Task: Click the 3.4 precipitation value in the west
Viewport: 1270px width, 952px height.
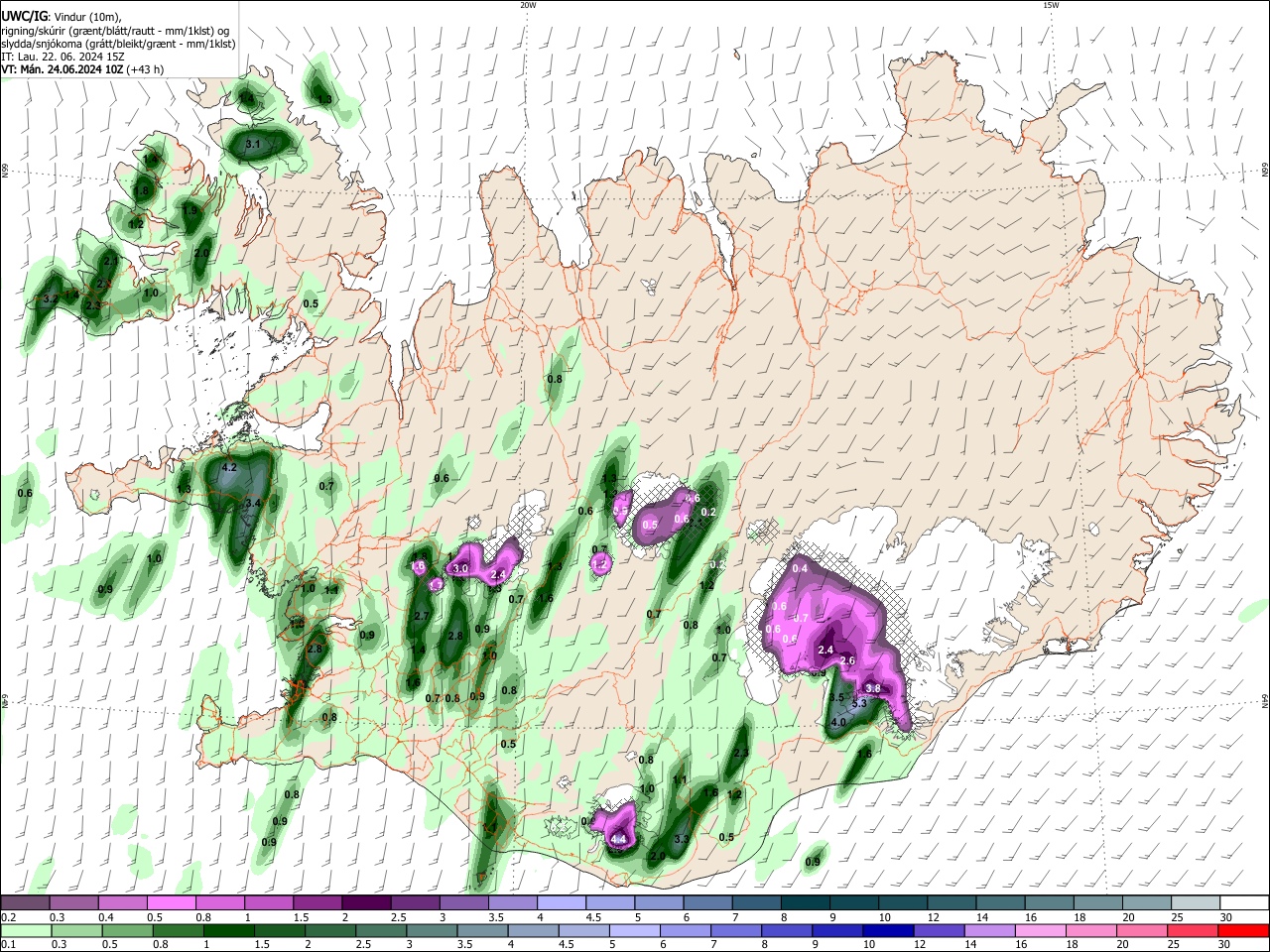Action: click(x=252, y=504)
